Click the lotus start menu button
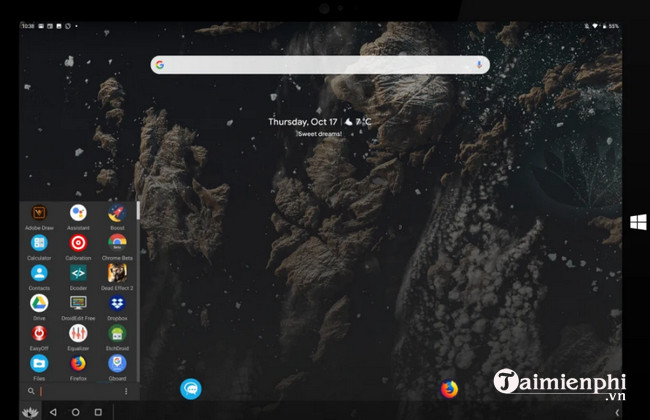Viewport: 650px width, 420px height. (30, 412)
